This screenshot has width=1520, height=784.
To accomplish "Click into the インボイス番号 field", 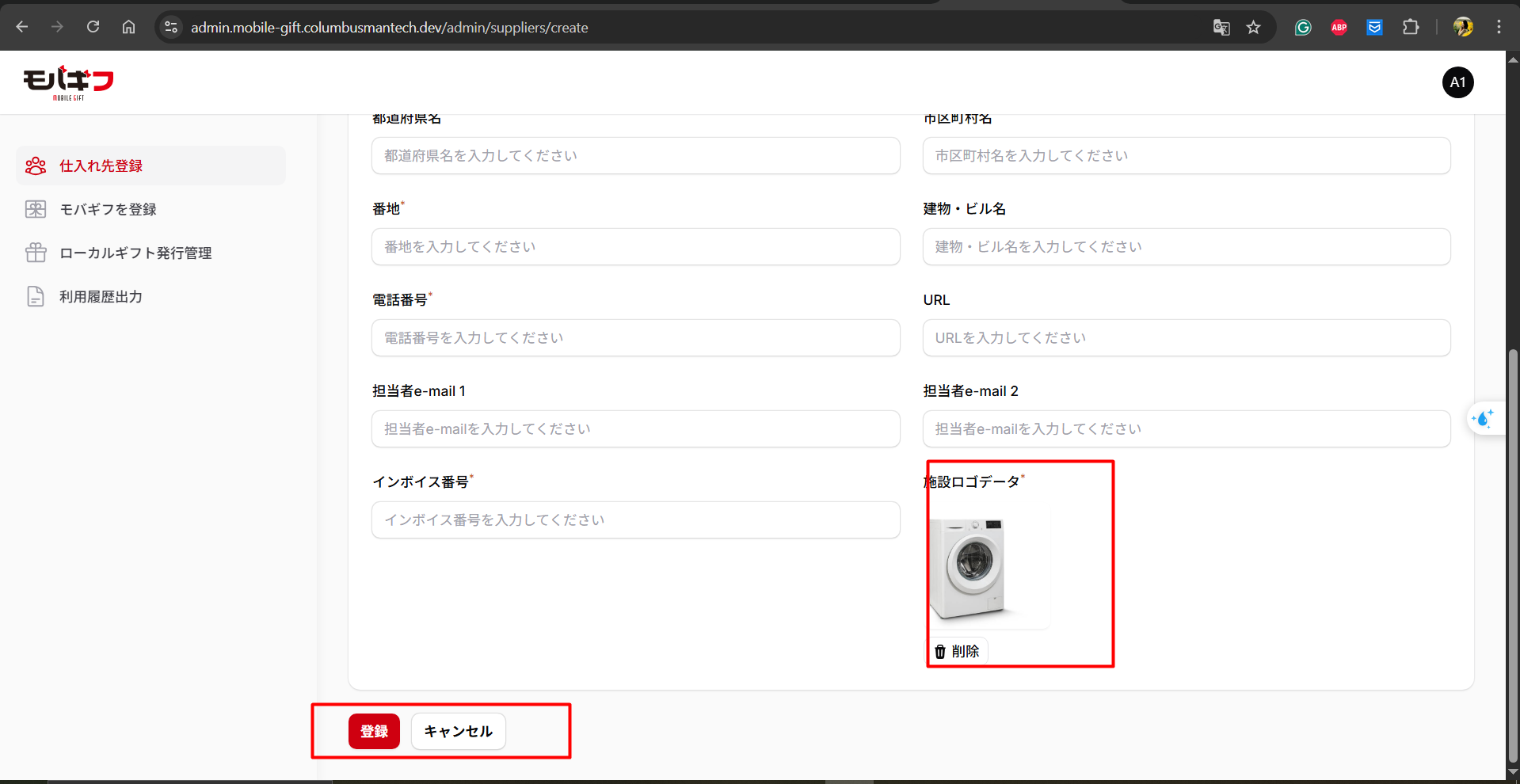I will tap(635, 520).
